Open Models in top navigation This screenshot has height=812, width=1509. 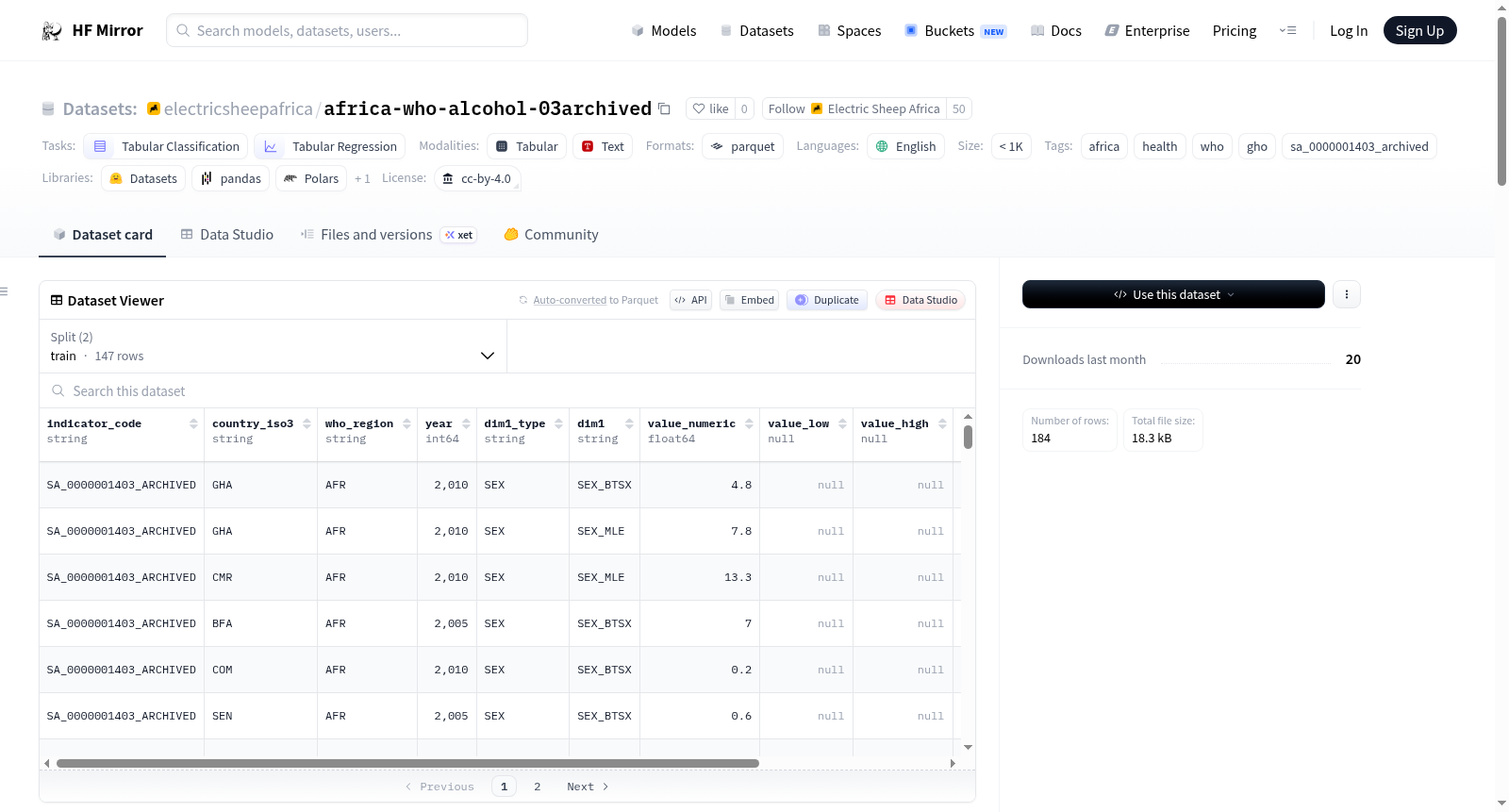(664, 30)
